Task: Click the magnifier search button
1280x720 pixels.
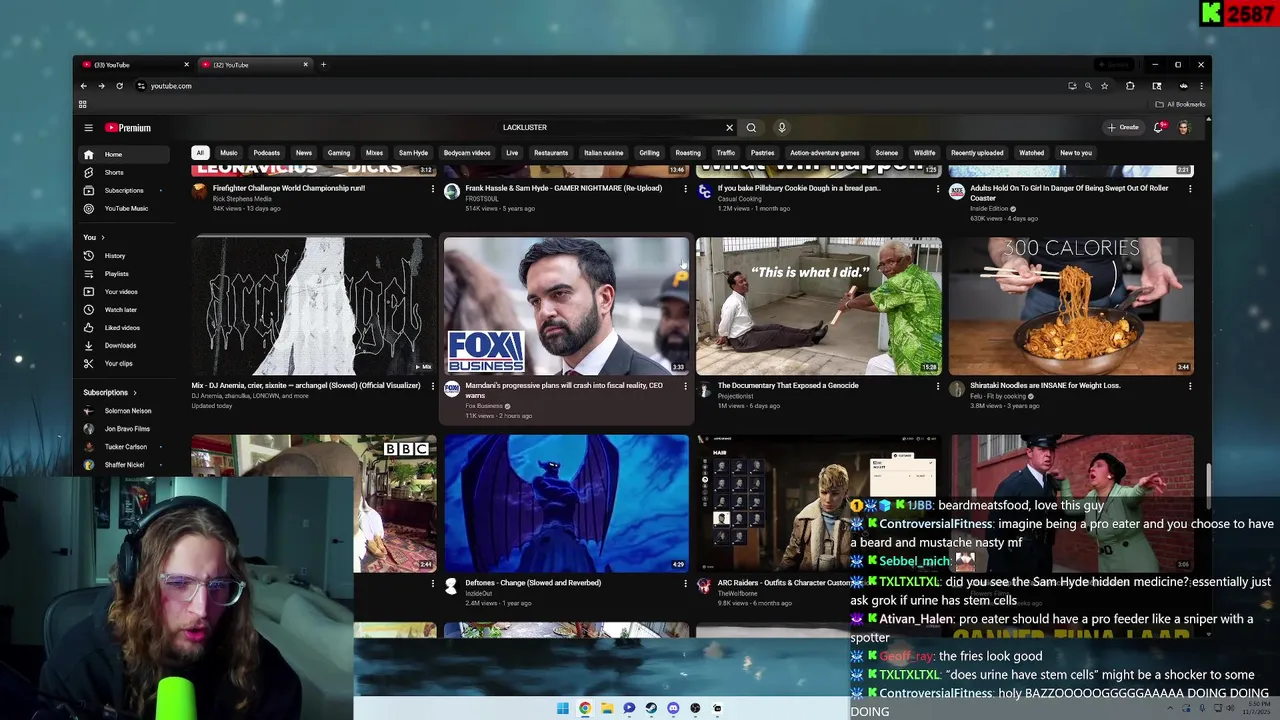Action: pyautogui.click(x=751, y=127)
